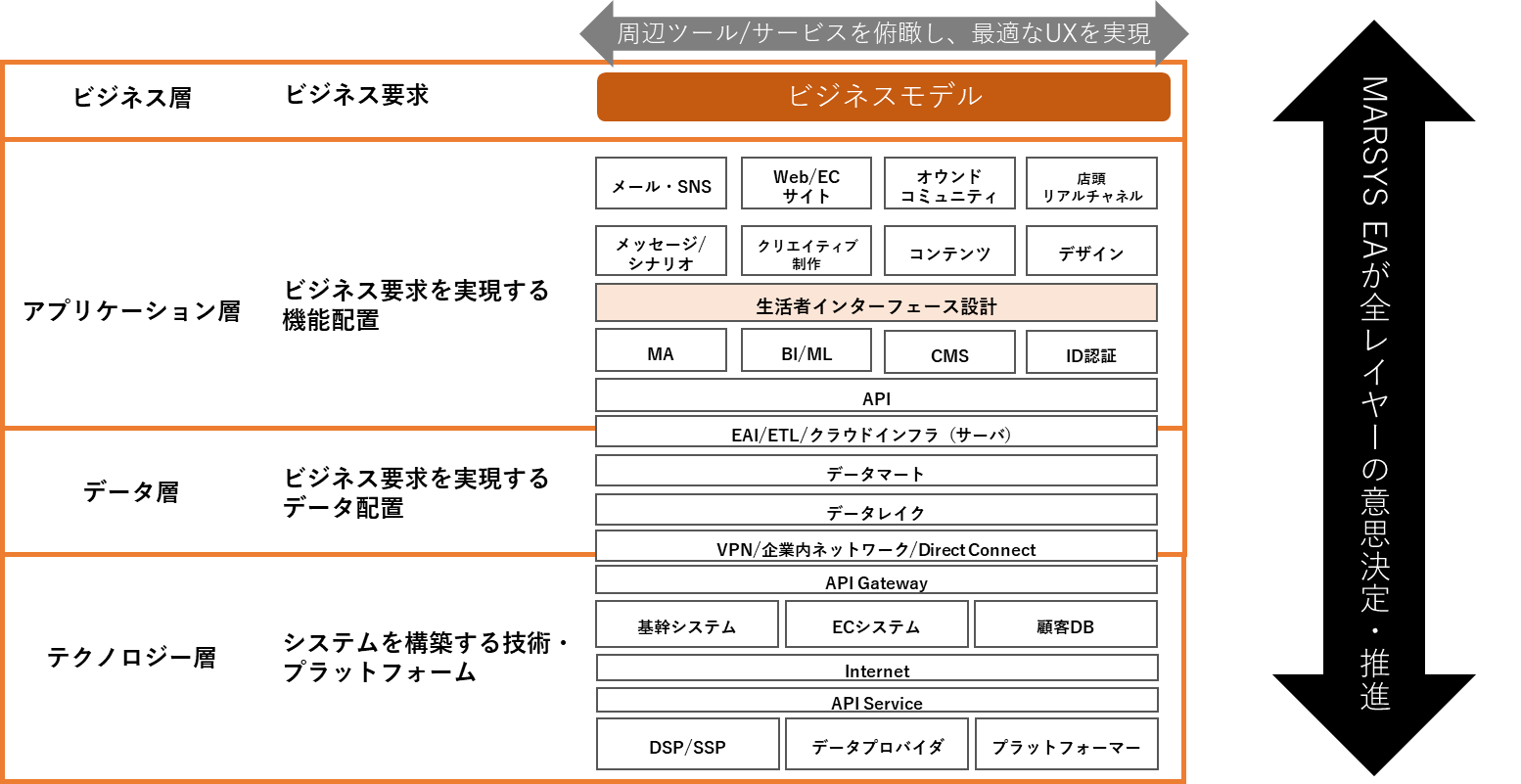The width and height of the screenshot is (1521, 784).
Task: Click the クリエイティブ制作 box
Action: point(806,252)
